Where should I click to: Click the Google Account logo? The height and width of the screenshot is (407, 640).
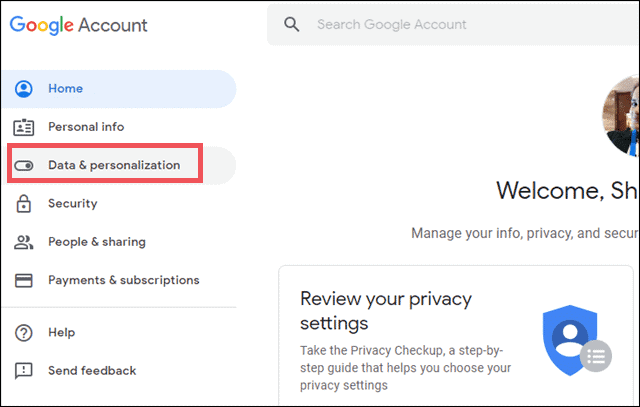[x=78, y=25]
